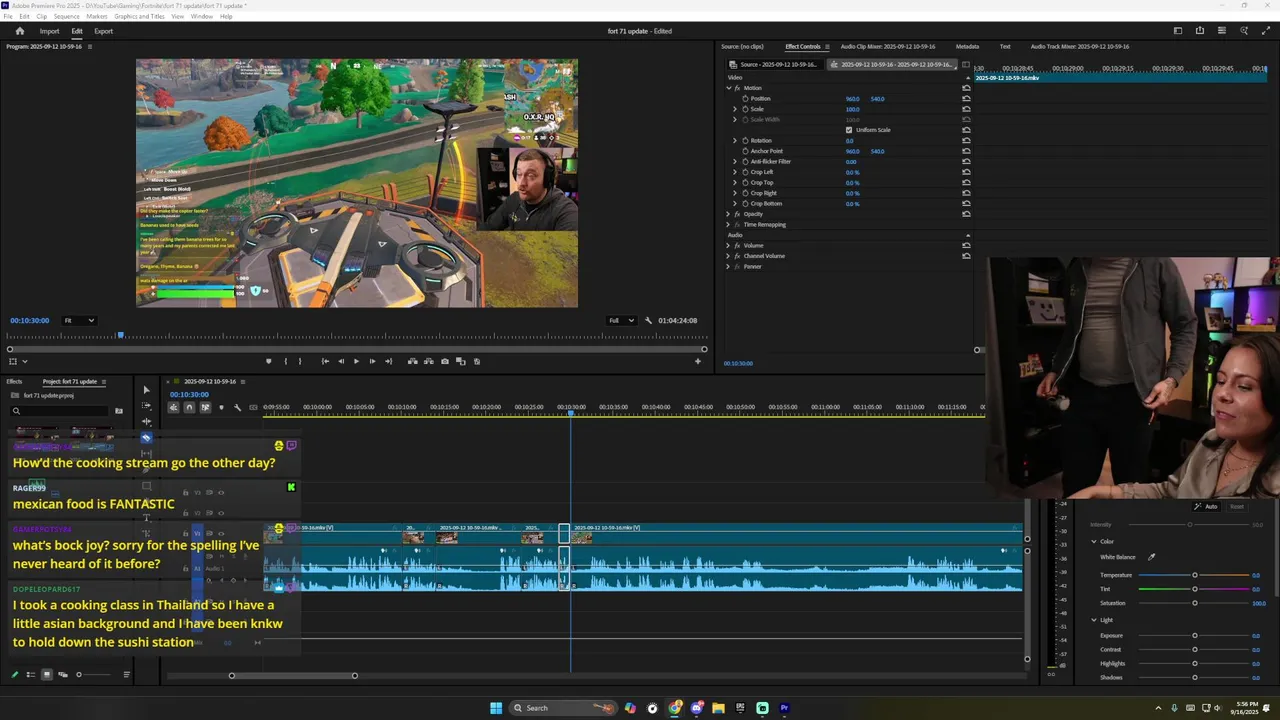The width and height of the screenshot is (1280, 720).
Task: Click the White Balance eyedropper
Action: (1151, 557)
